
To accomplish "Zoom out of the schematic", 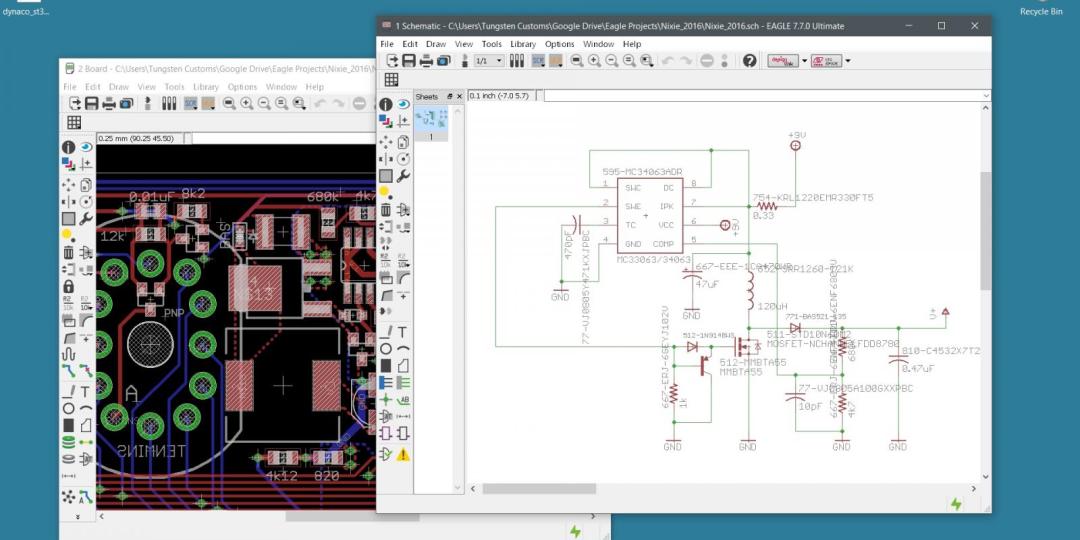I will 612,61.
